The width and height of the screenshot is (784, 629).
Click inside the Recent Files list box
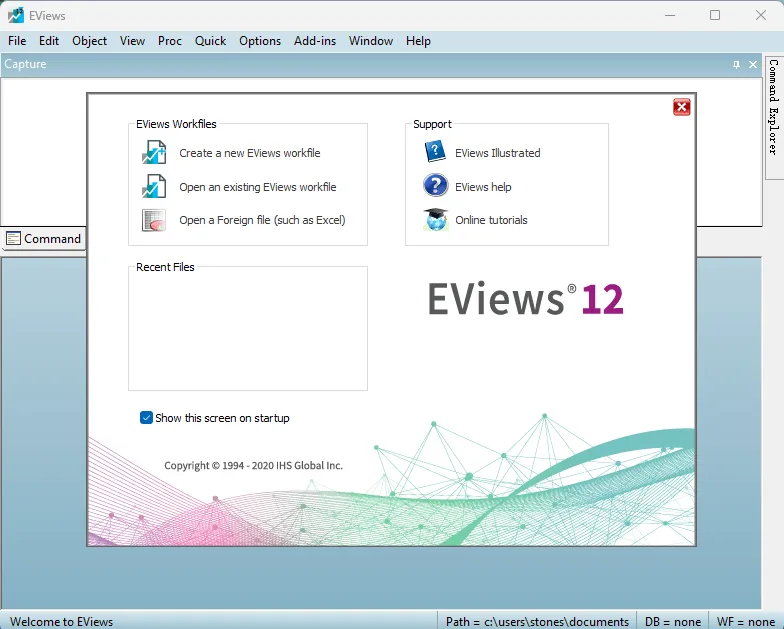(248, 330)
